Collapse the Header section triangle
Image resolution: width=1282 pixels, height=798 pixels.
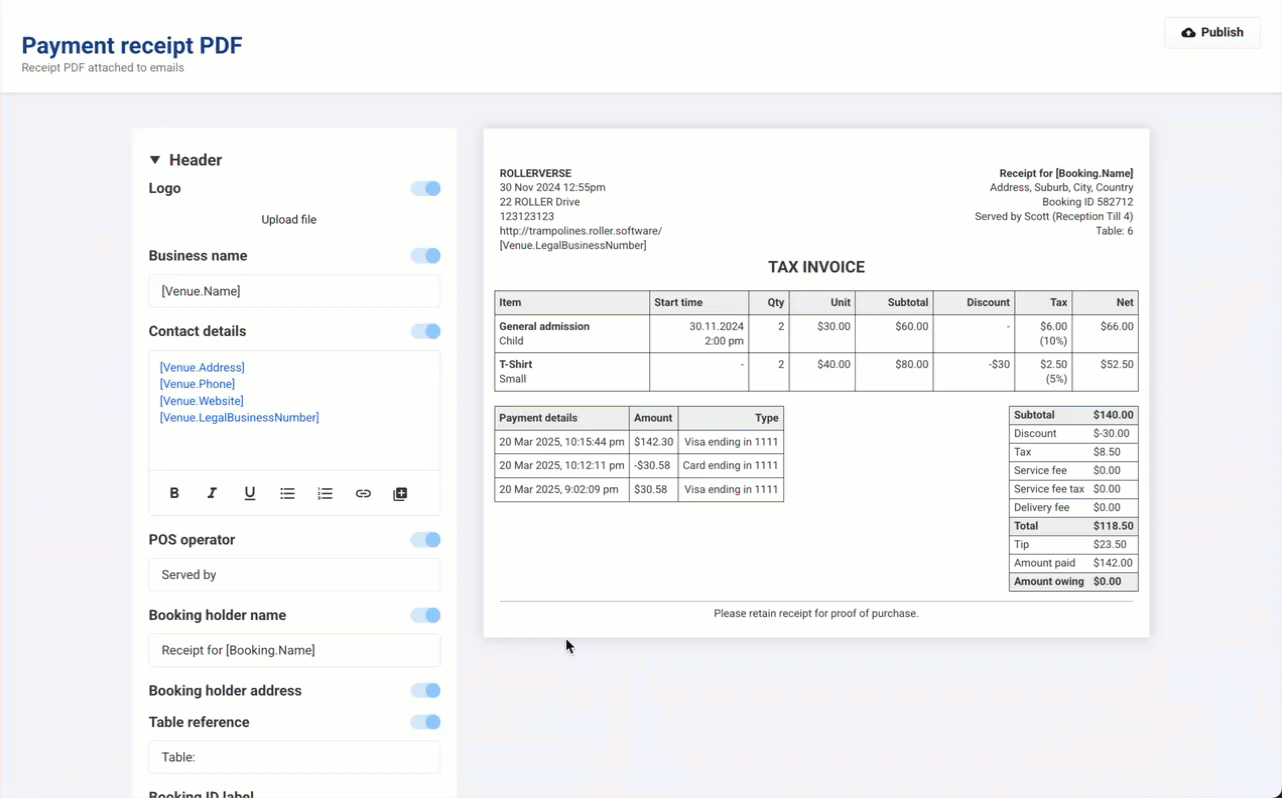(x=155, y=160)
